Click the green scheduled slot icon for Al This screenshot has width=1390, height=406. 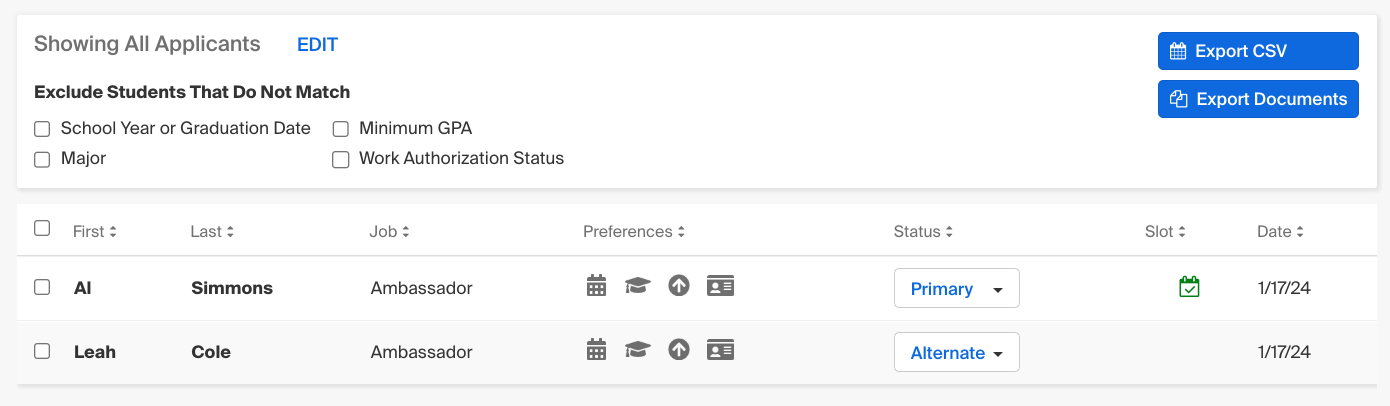(1189, 287)
